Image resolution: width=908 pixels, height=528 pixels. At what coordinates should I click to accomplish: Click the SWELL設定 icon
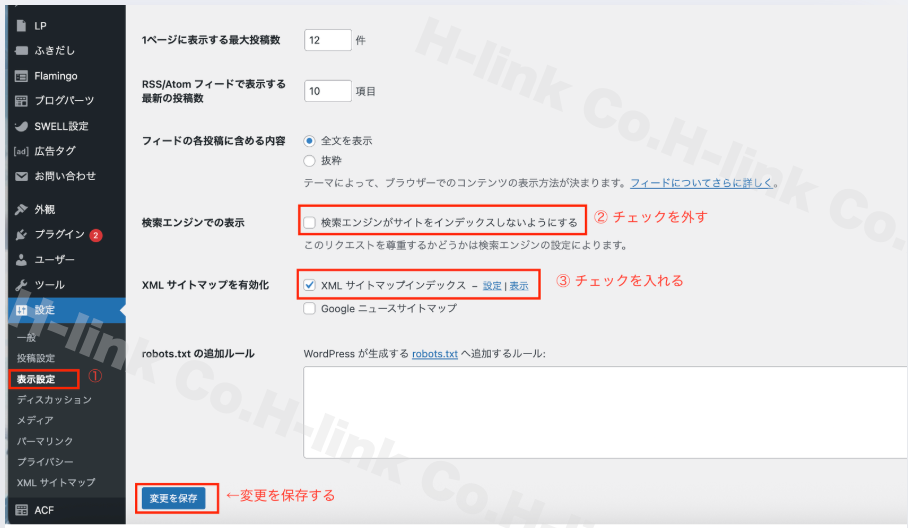click(21, 126)
